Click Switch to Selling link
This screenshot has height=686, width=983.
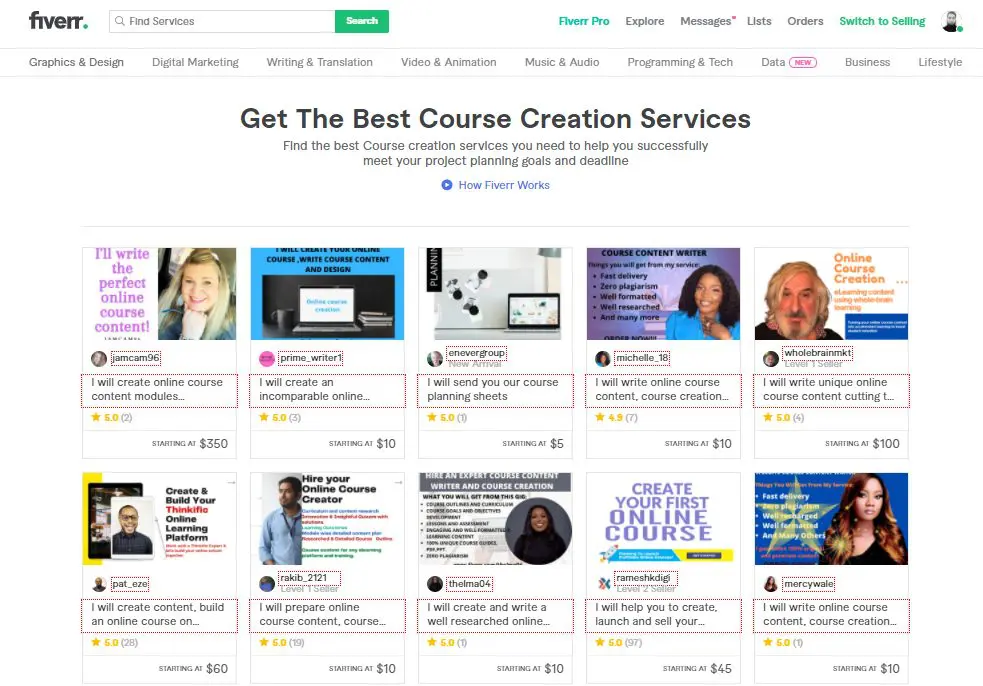pyautogui.click(x=882, y=21)
